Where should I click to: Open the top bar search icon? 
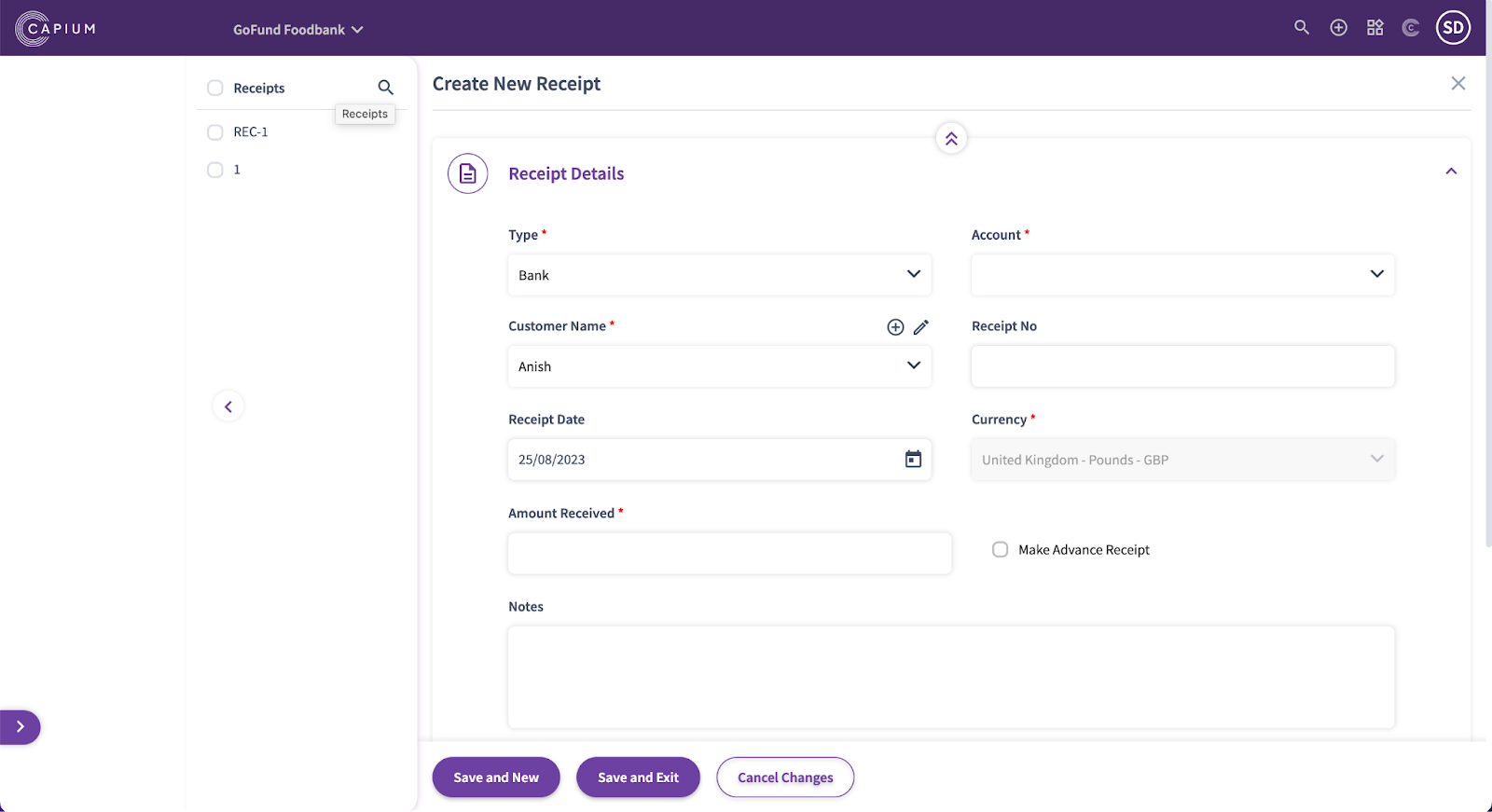(x=1302, y=28)
